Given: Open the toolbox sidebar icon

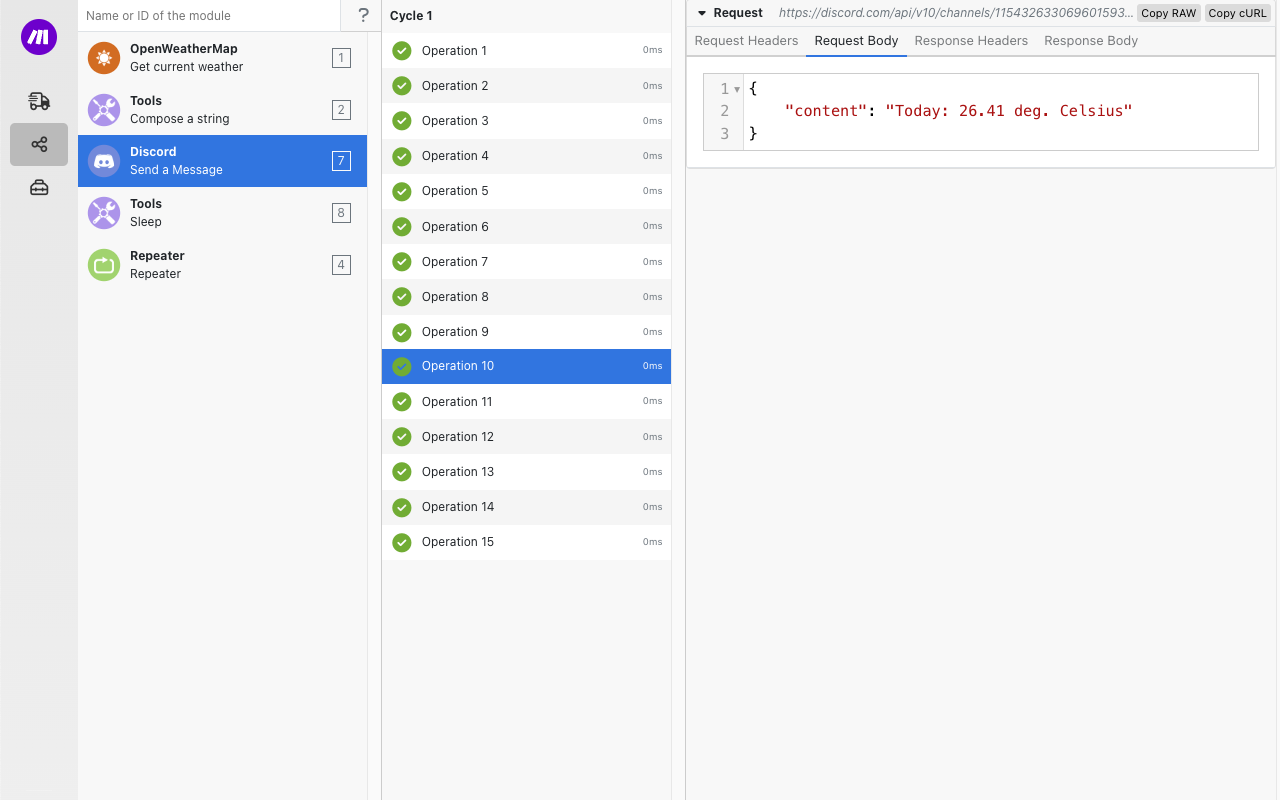Looking at the screenshot, I should coord(39,187).
